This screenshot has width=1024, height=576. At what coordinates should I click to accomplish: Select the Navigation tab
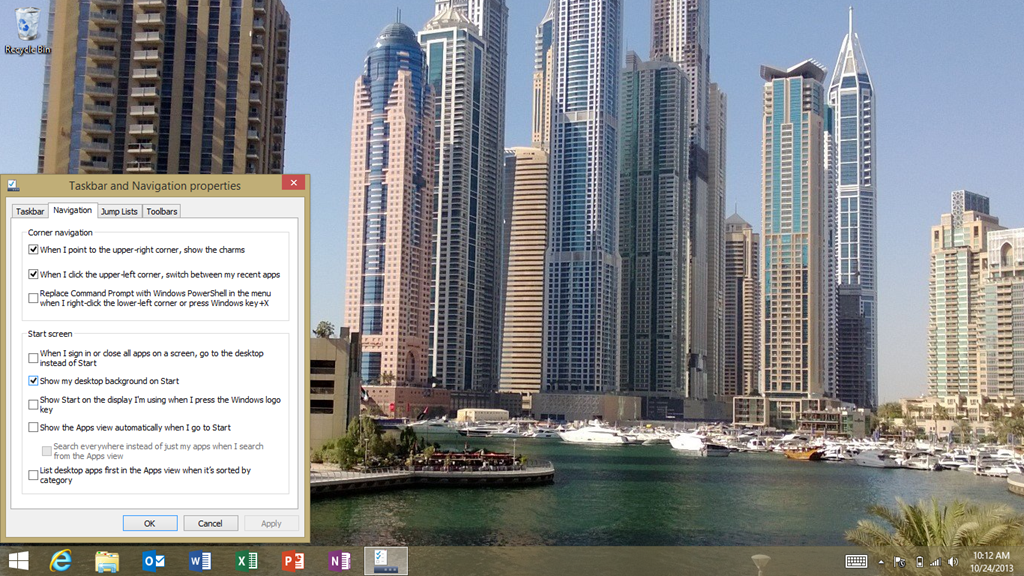[x=72, y=210]
